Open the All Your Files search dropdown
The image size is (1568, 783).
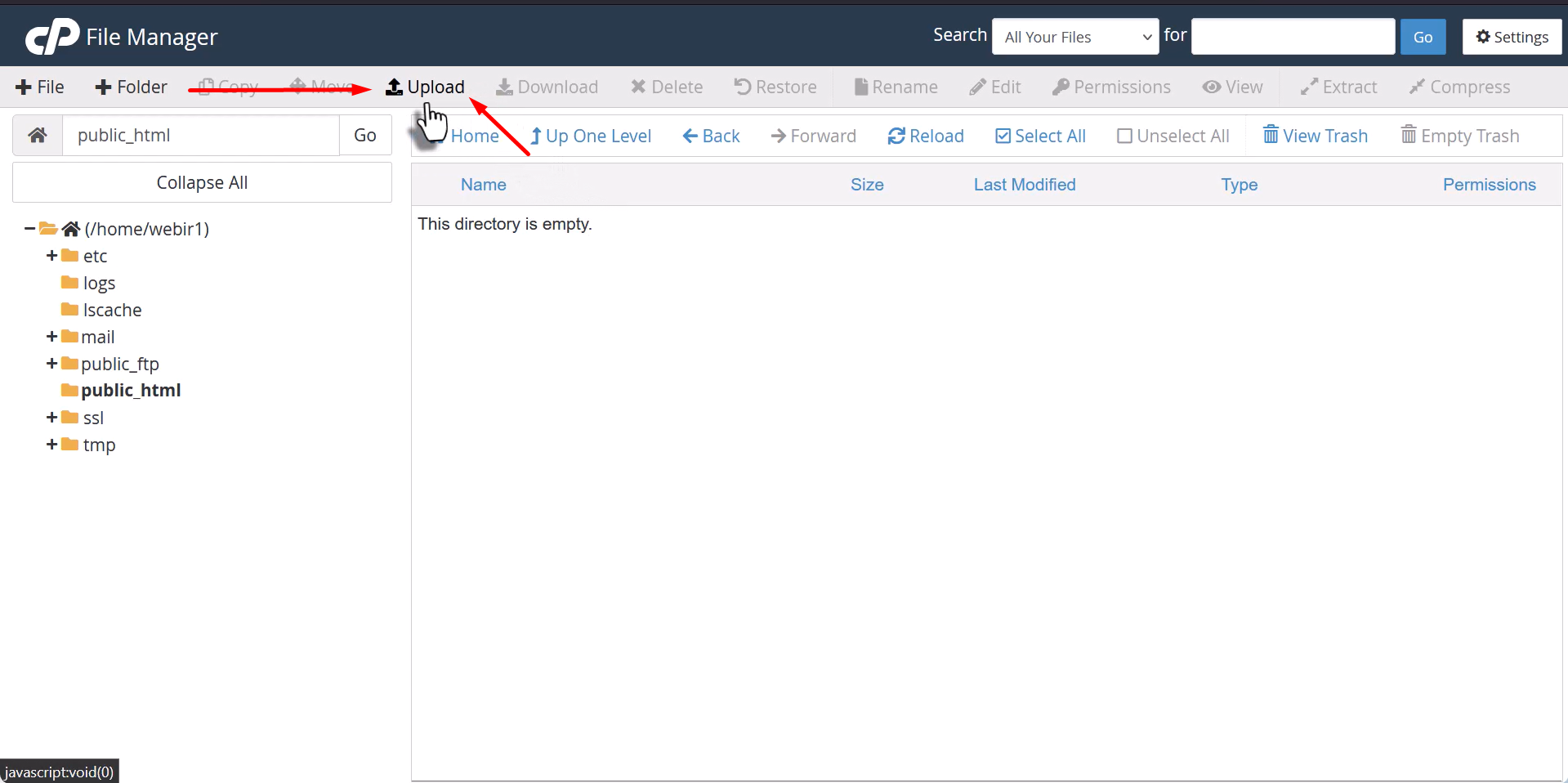click(x=1074, y=37)
